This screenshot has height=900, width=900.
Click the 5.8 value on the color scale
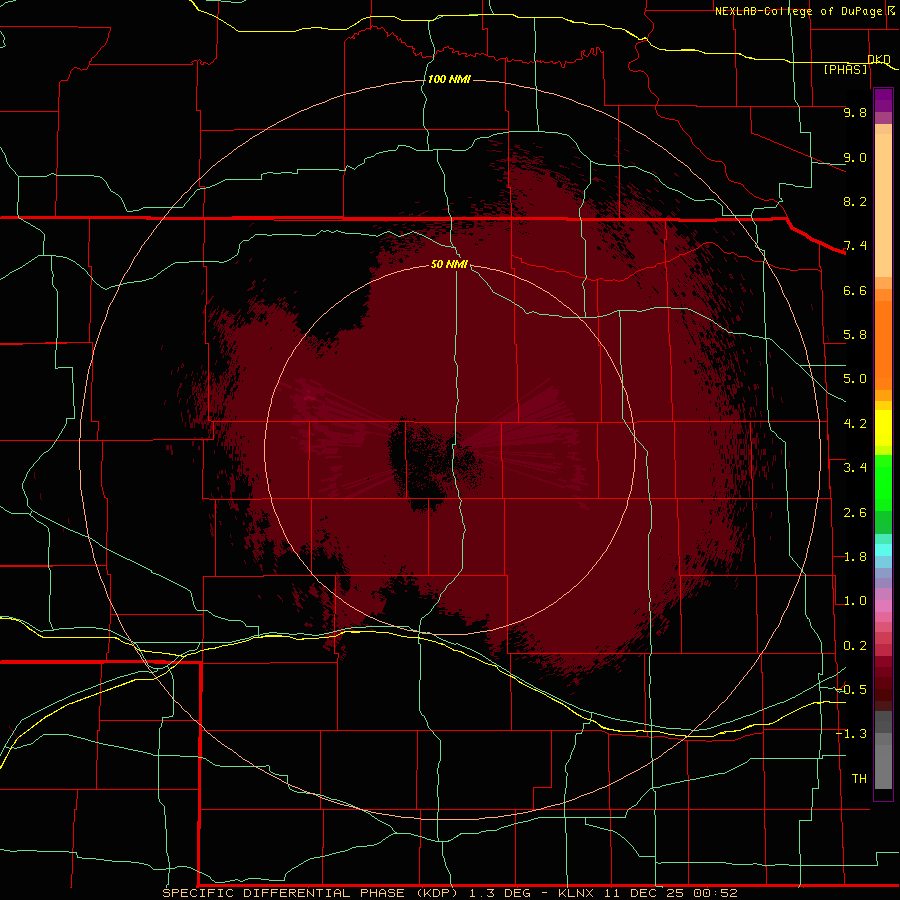coord(855,335)
